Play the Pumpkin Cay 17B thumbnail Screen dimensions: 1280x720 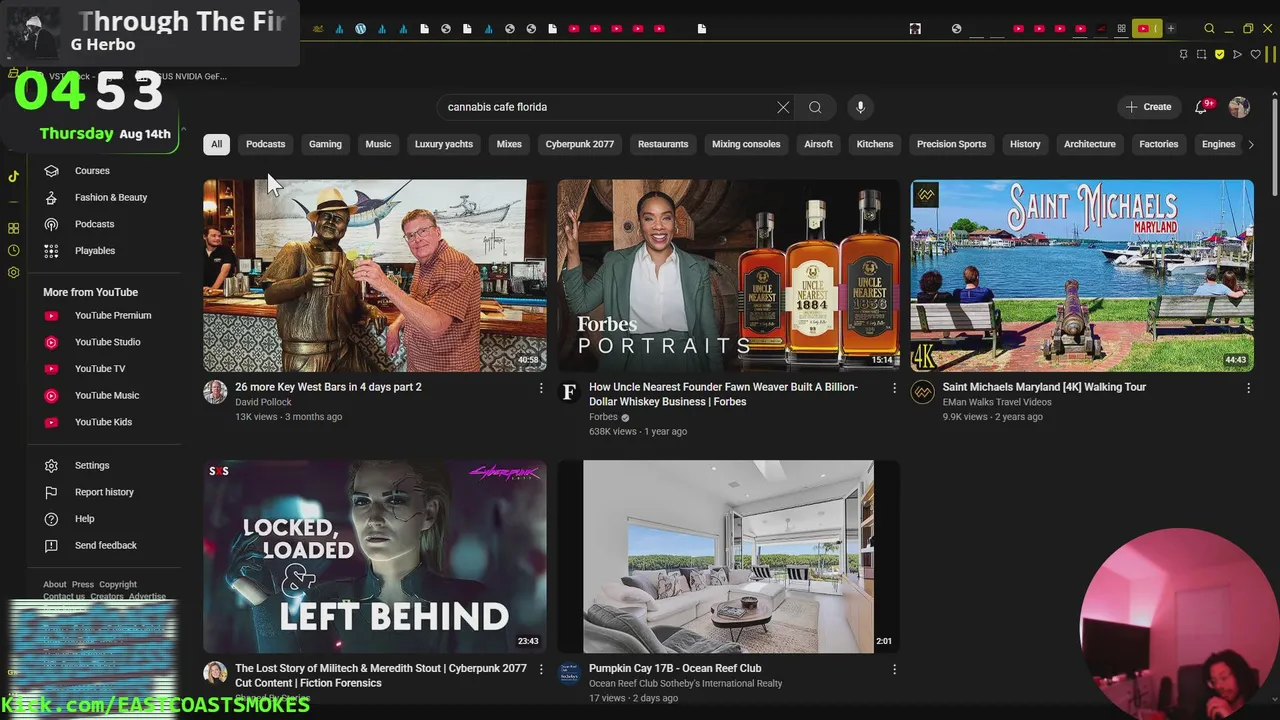pos(728,556)
